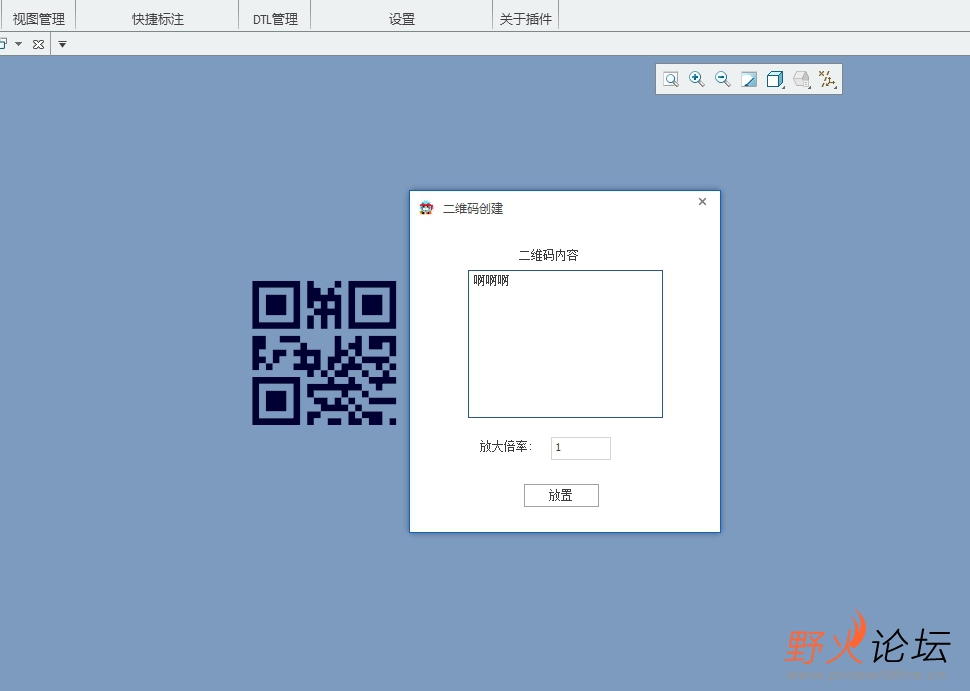This screenshot has height=691, width=970.
Task: Click the Repaint screen icon
Action: click(749, 79)
